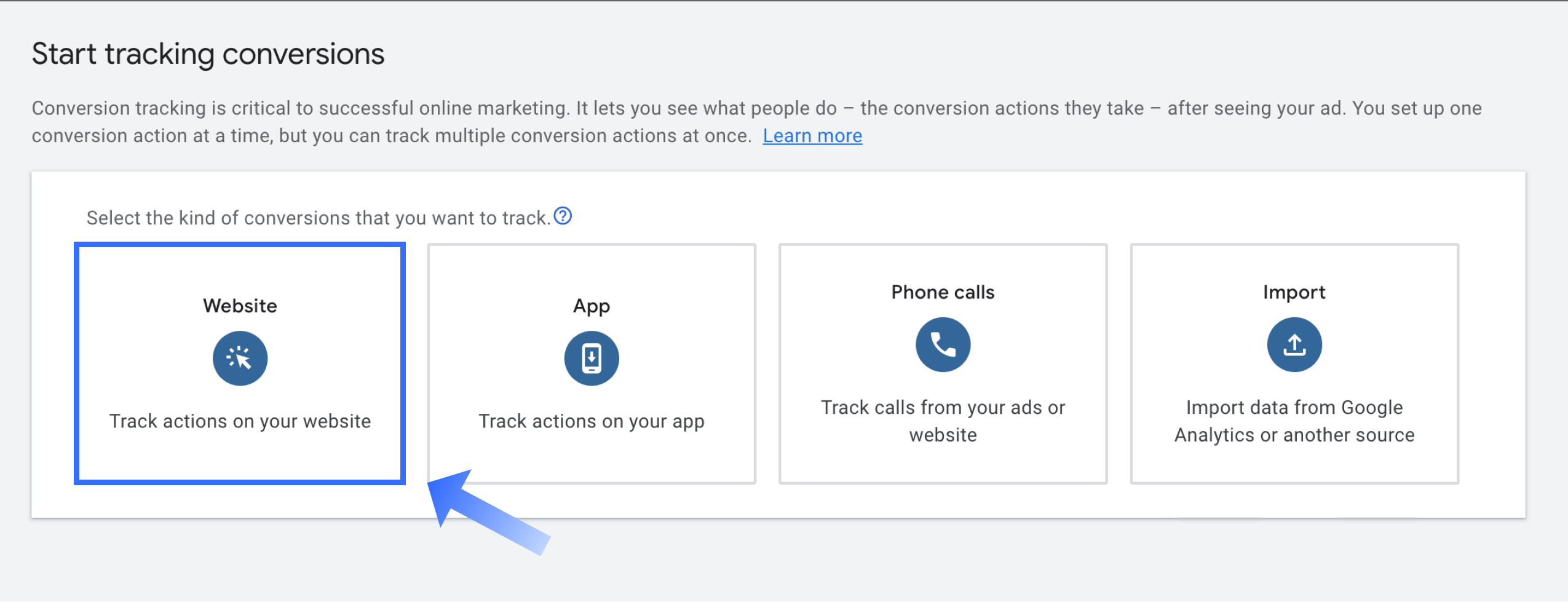Click the "Select the kind of conversions" prompt
This screenshot has height=602, width=1568.
pyautogui.click(x=318, y=218)
